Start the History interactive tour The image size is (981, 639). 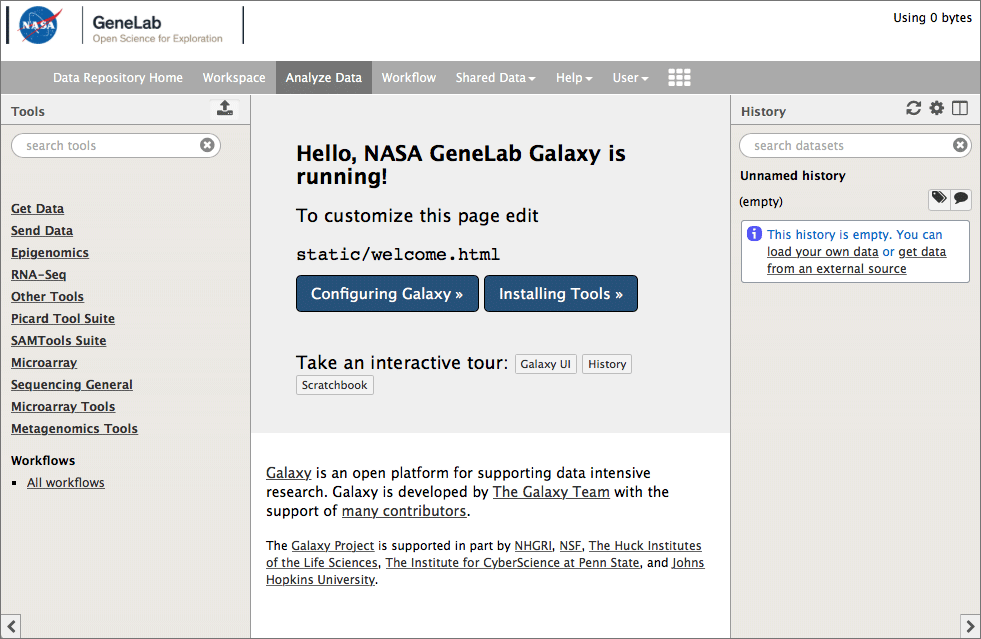(x=607, y=364)
